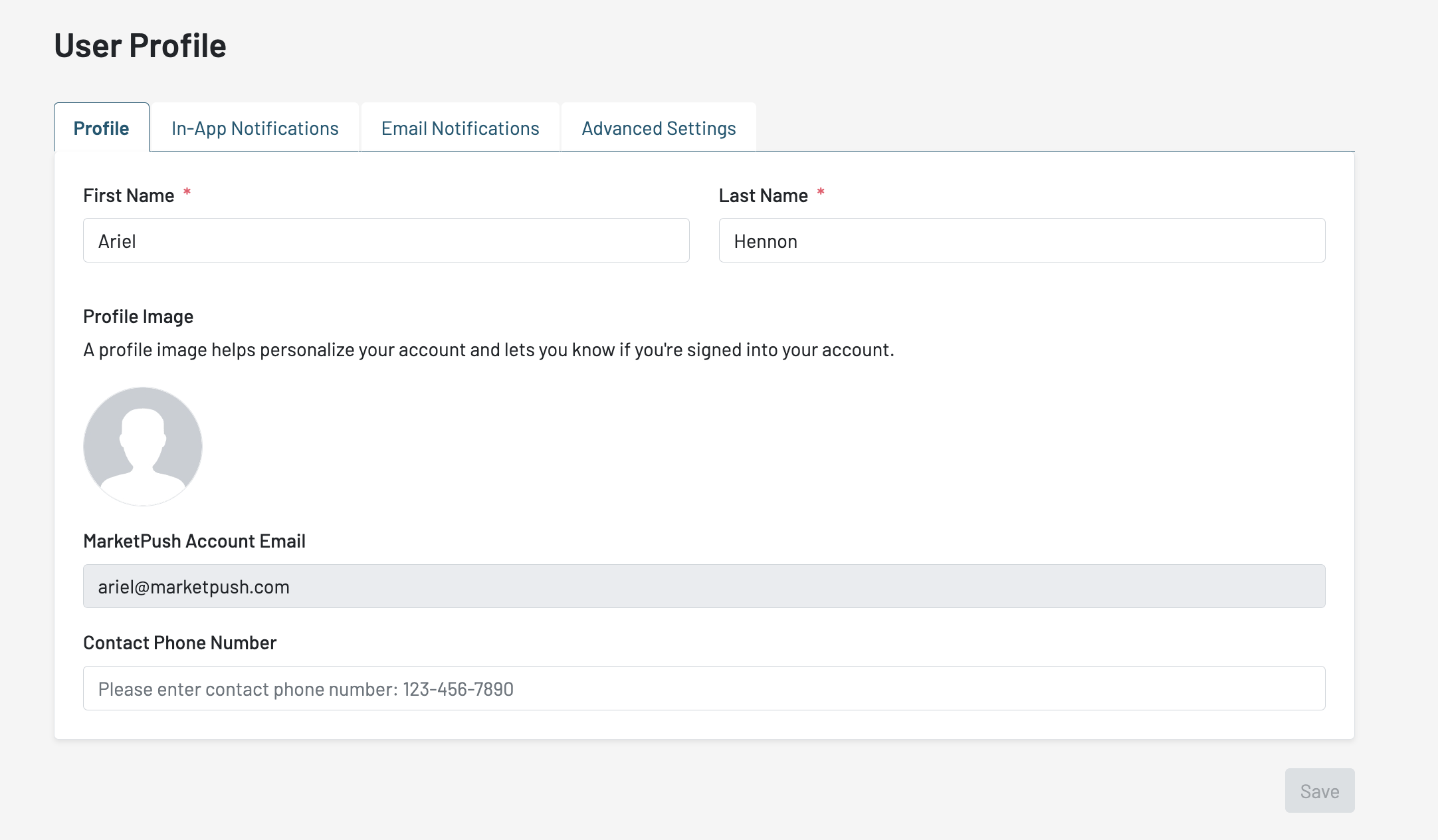
Task: Click the Contact Phone Number label
Action: (x=179, y=643)
